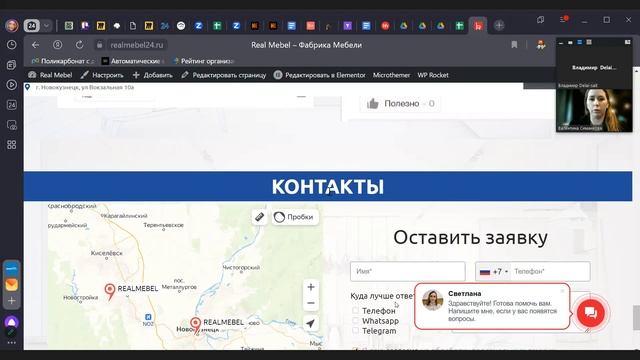Open the sidebar three-dots more menu
The height and width of the screenshot is (360, 640).
click(x=11, y=343)
